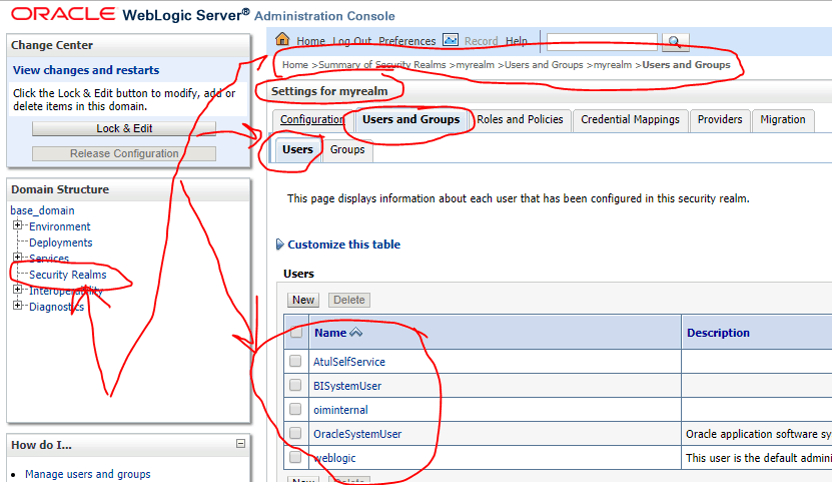
Task: Open Security Realms in domain tree
Action: (x=67, y=275)
